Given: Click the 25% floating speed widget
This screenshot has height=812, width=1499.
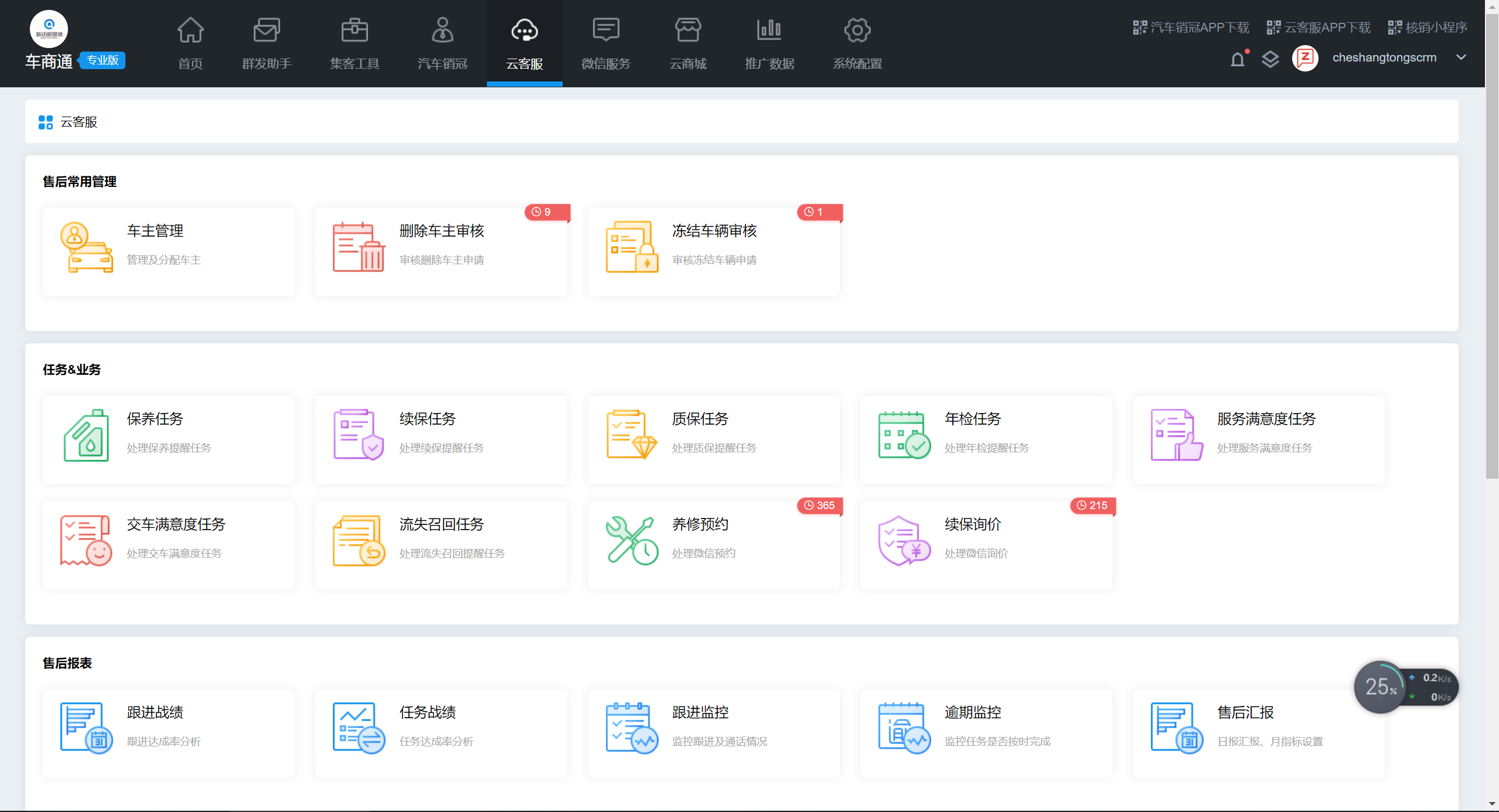Looking at the screenshot, I should tap(1380, 687).
